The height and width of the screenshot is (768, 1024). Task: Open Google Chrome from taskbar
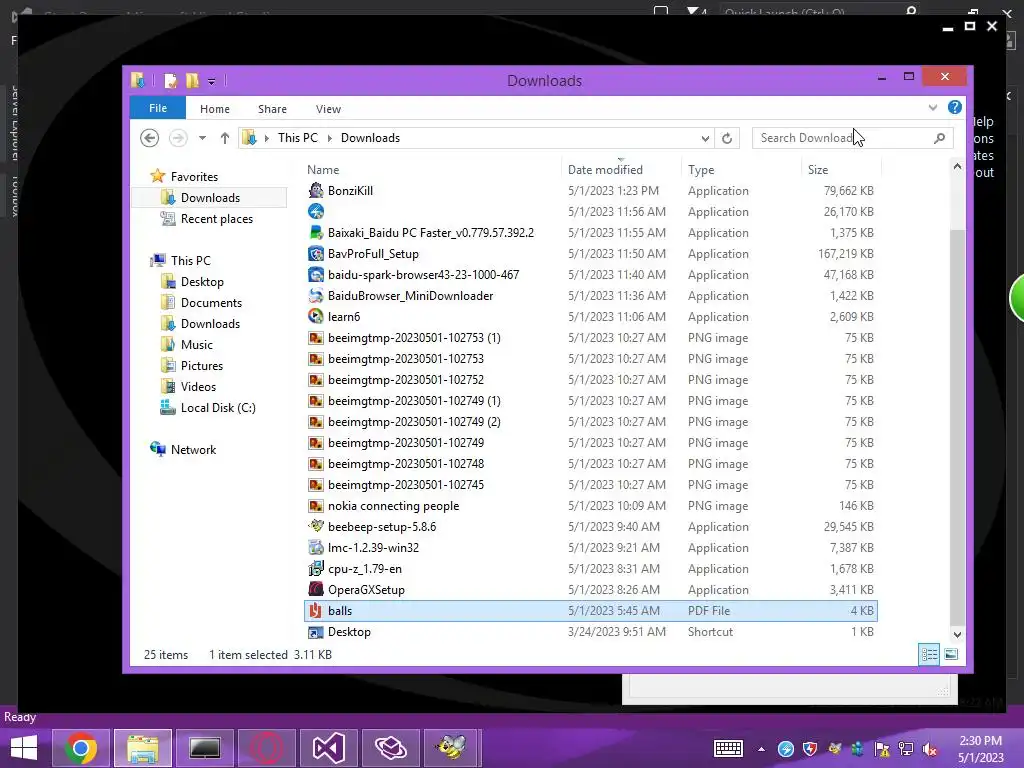[81, 748]
